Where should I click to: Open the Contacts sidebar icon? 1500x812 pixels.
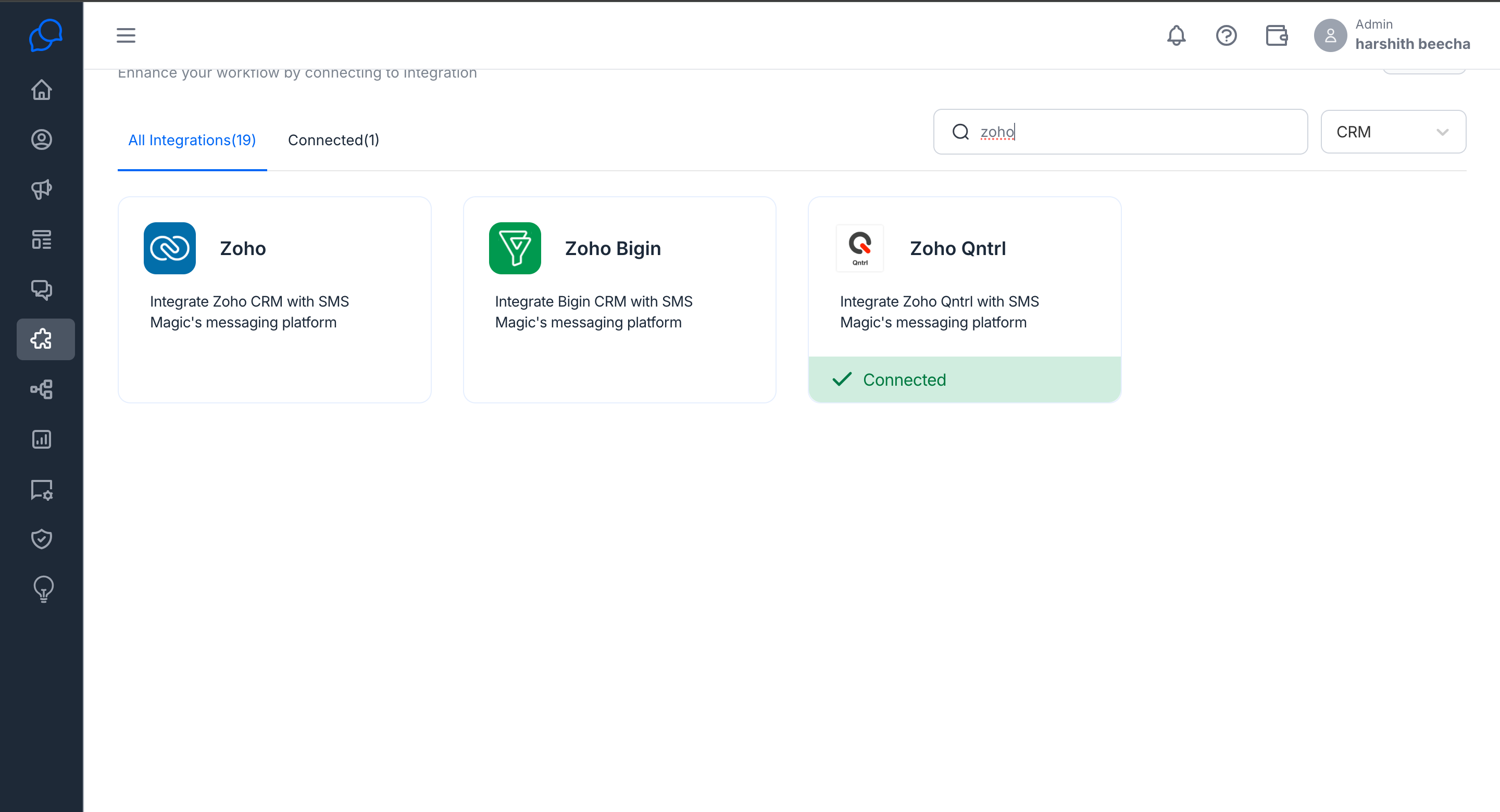click(x=41, y=139)
